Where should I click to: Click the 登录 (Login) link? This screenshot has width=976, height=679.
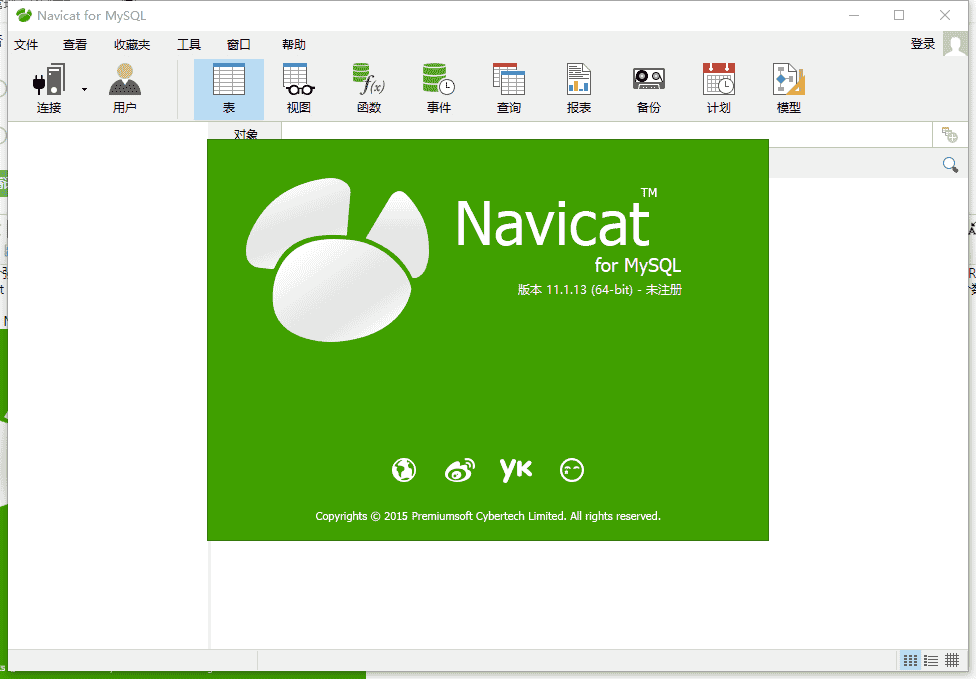point(923,44)
